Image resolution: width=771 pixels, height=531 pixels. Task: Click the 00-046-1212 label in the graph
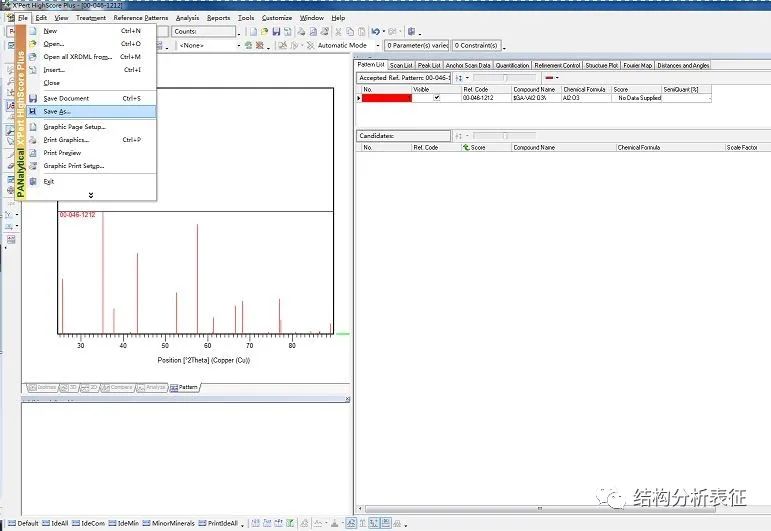pos(77,215)
